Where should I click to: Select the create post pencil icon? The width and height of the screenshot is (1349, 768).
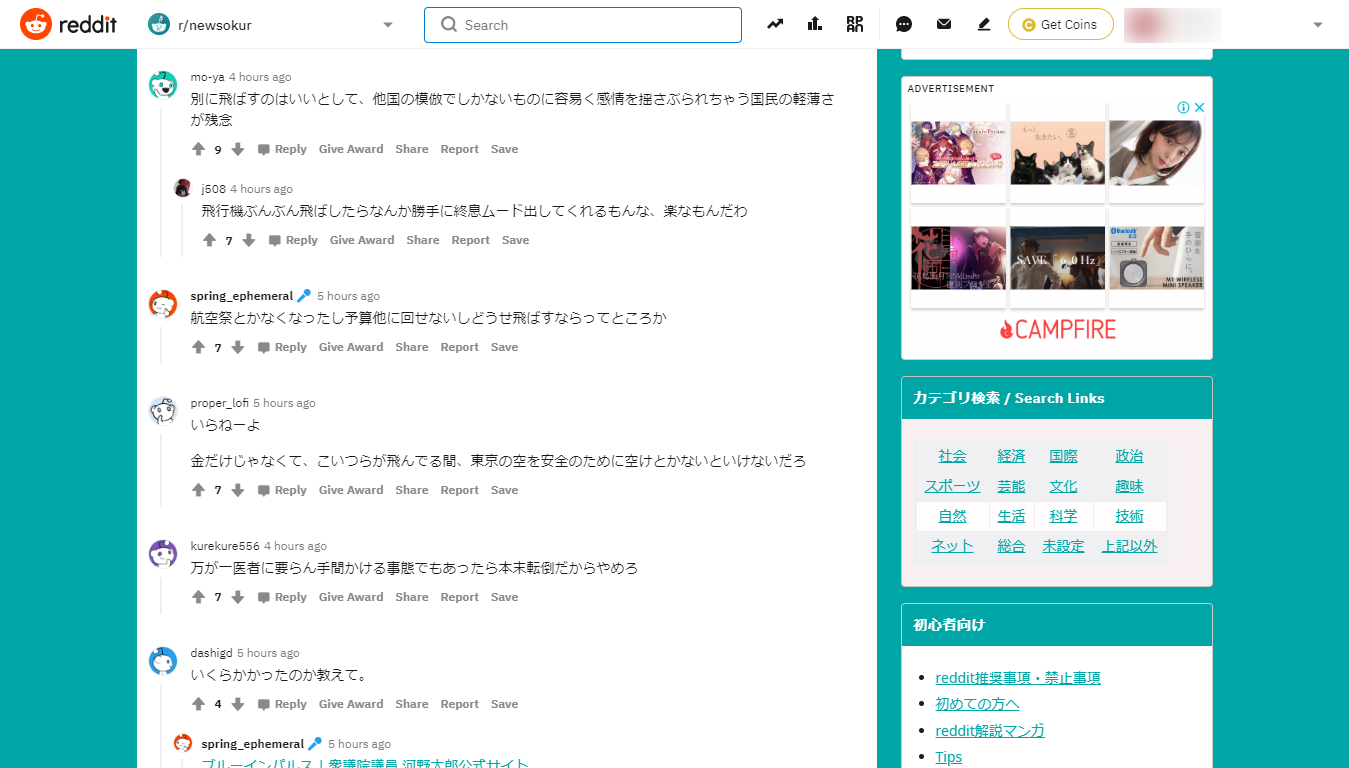click(984, 24)
